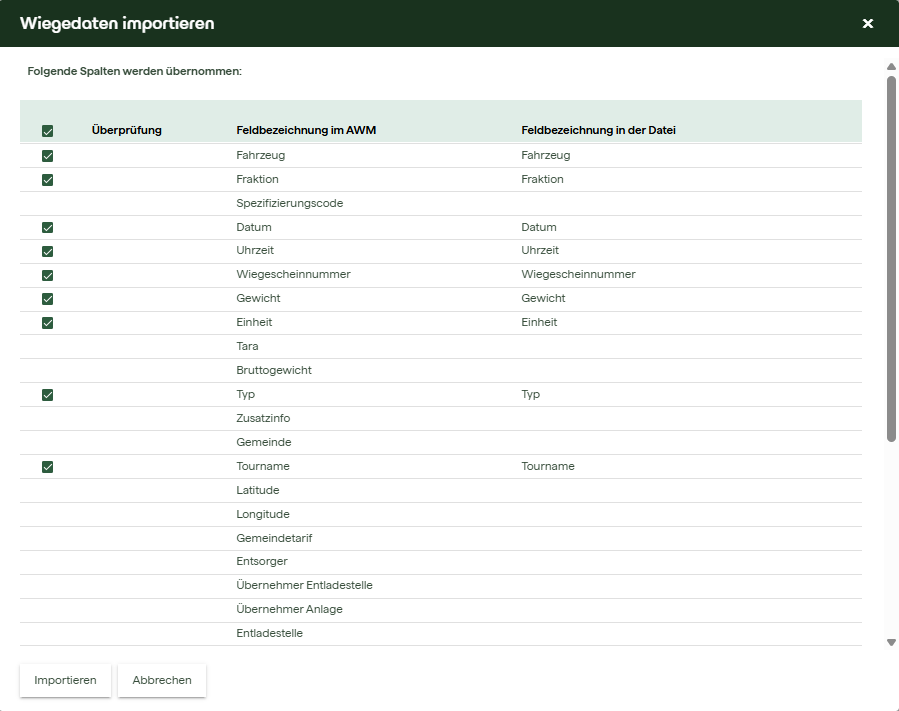The width and height of the screenshot is (899, 711).
Task: Click the Importieren button
Action: [x=65, y=680]
